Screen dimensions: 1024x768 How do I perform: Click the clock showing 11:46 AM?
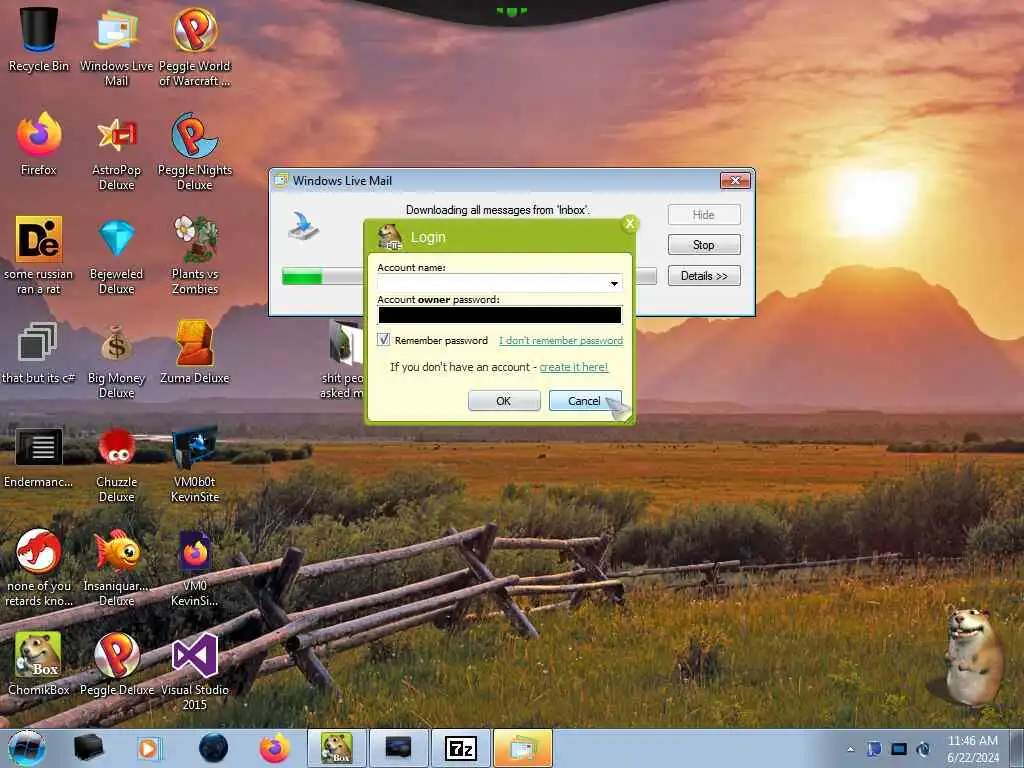pos(972,741)
